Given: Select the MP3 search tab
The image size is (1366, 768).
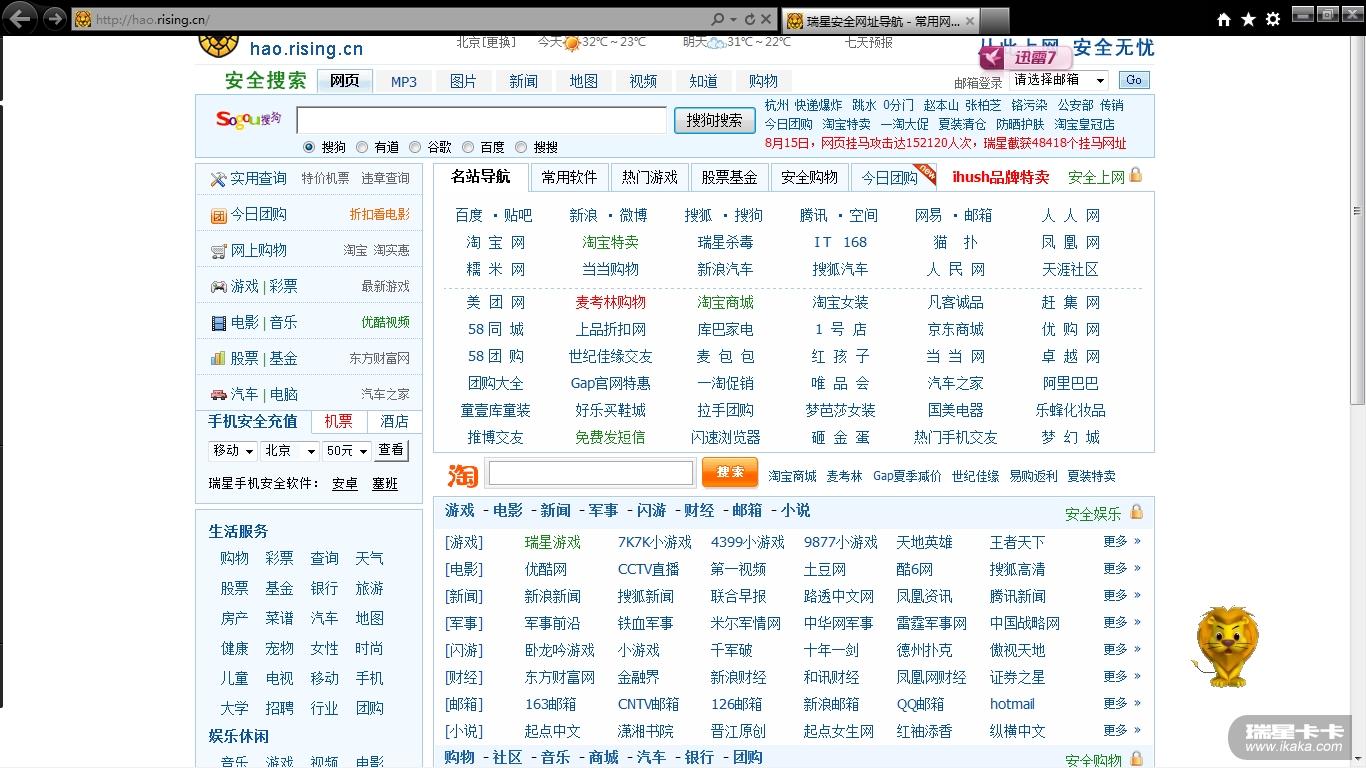Looking at the screenshot, I should (x=404, y=81).
